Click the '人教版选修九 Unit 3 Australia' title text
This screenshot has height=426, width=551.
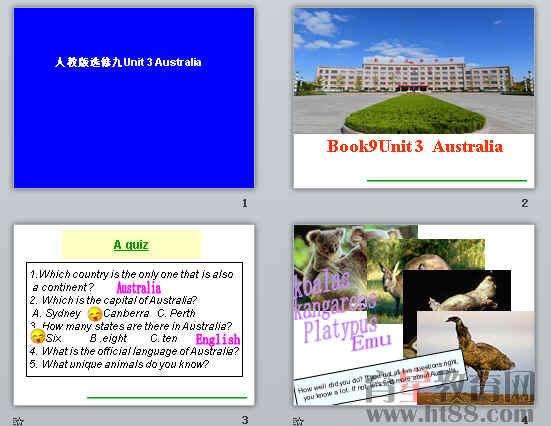(128, 62)
